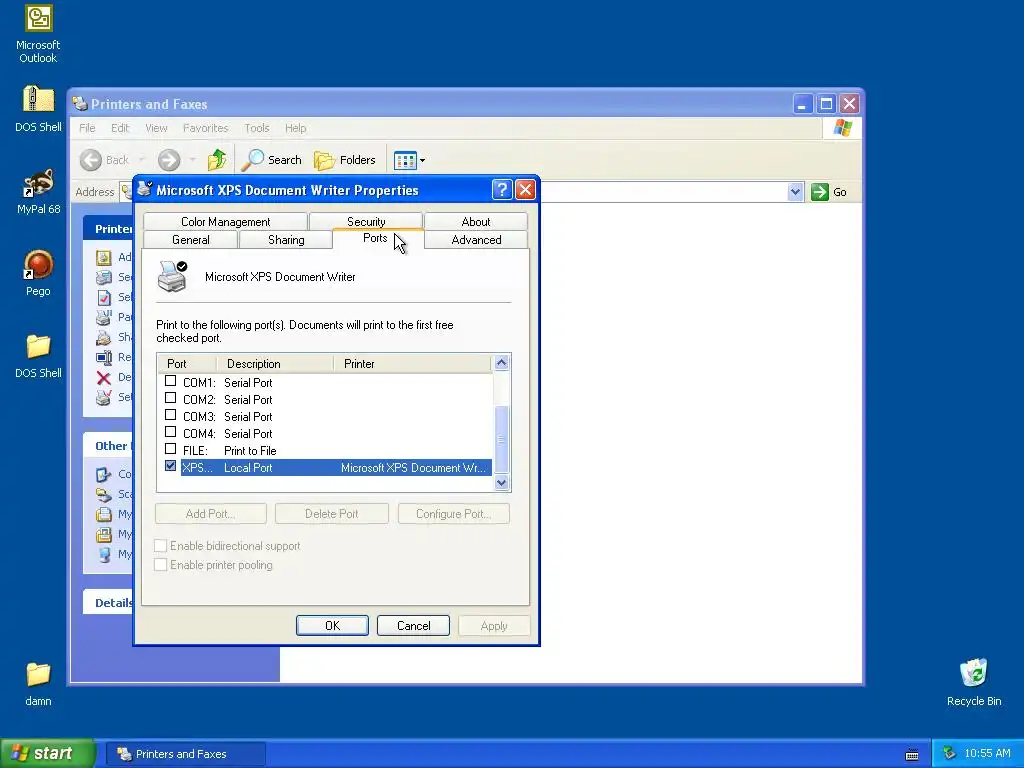Click the port list scroll down arrow

(502, 483)
